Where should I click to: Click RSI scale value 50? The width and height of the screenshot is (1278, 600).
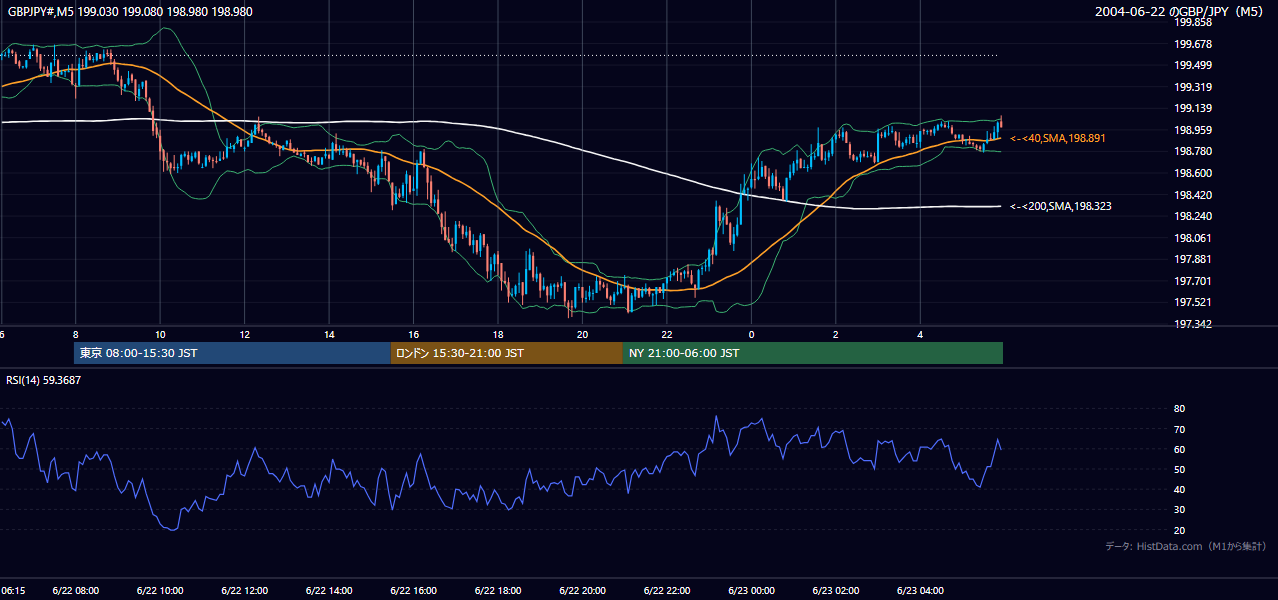(1179, 469)
